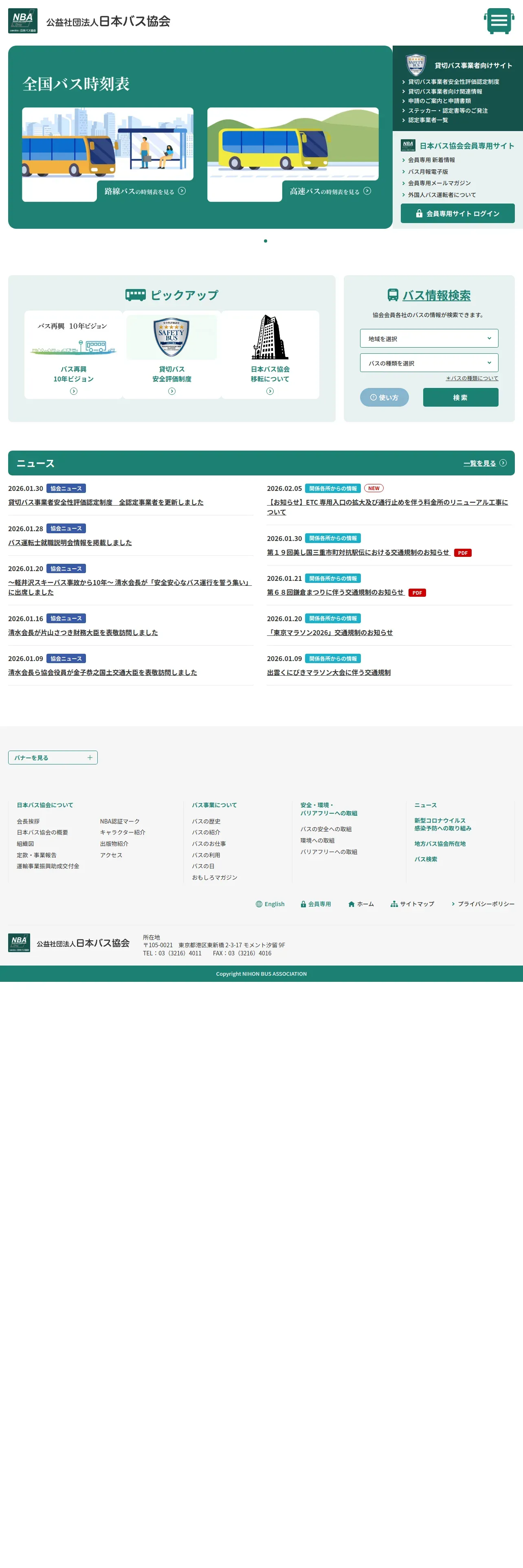
Task: Open プライバシーポリシー footer link
Action: pyautogui.click(x=483, y=904)
